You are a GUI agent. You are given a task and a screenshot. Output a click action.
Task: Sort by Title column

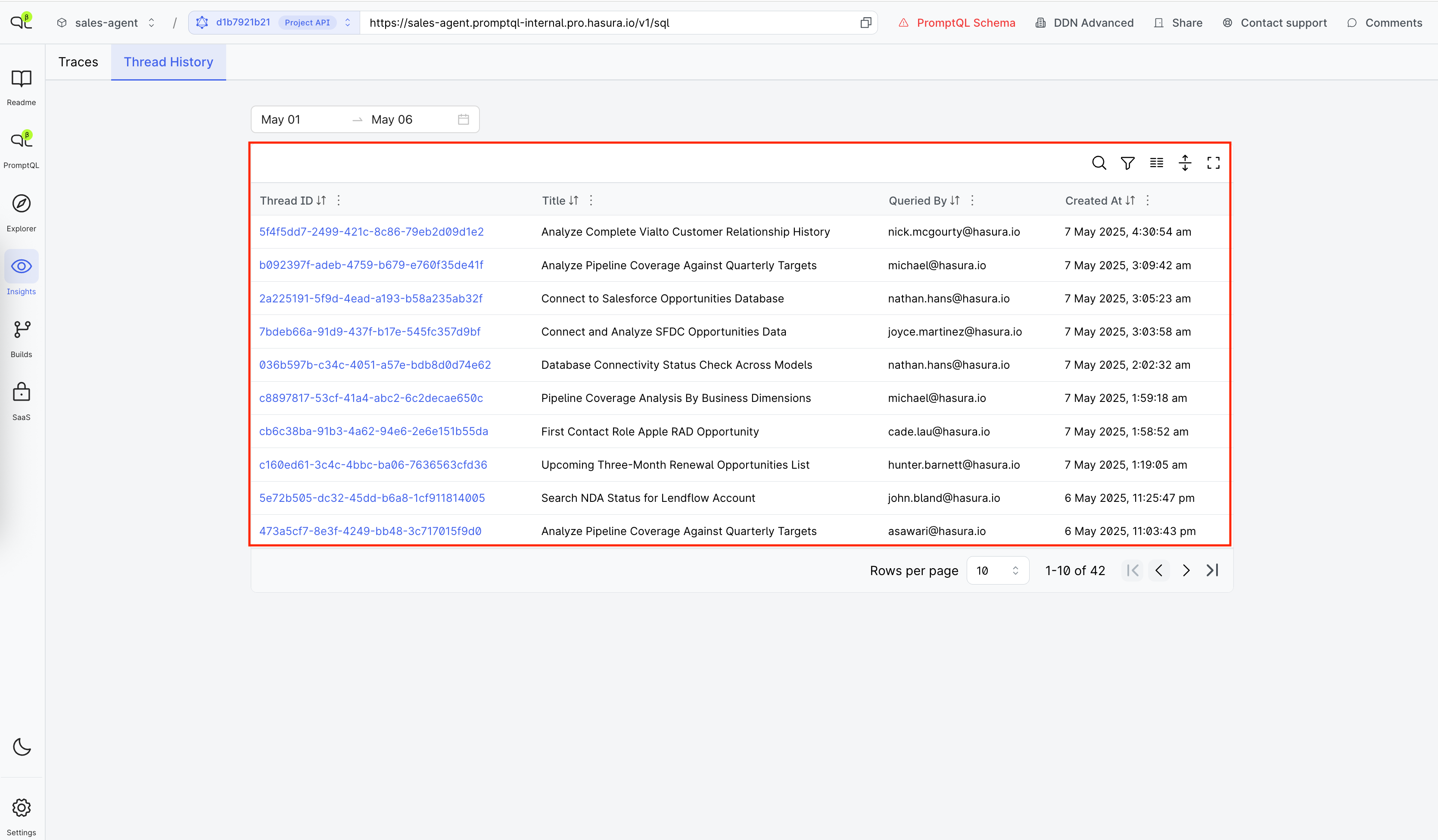[573, 200]
